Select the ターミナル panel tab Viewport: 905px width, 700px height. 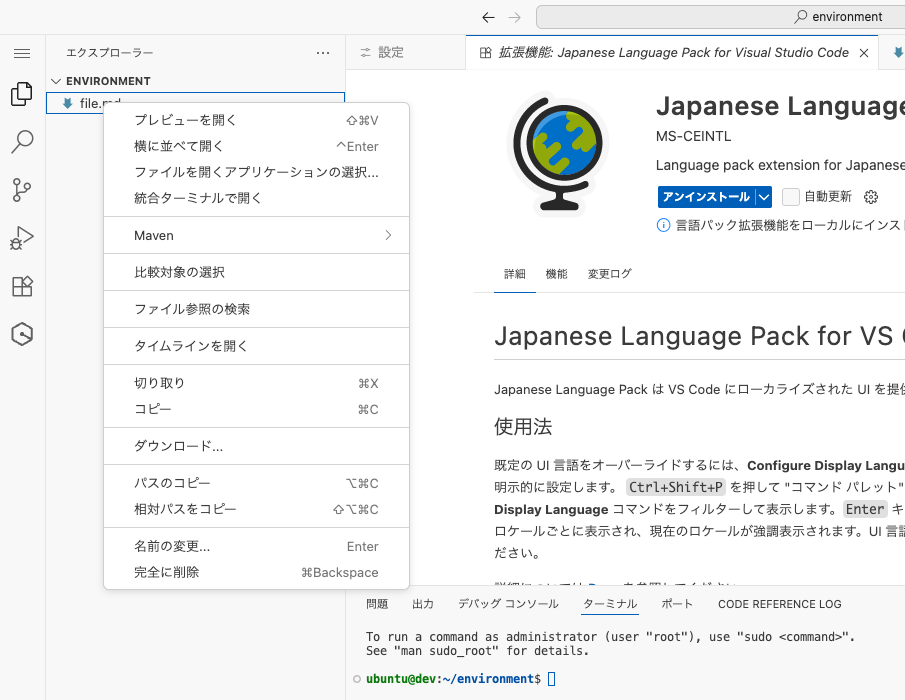point(609,604)
